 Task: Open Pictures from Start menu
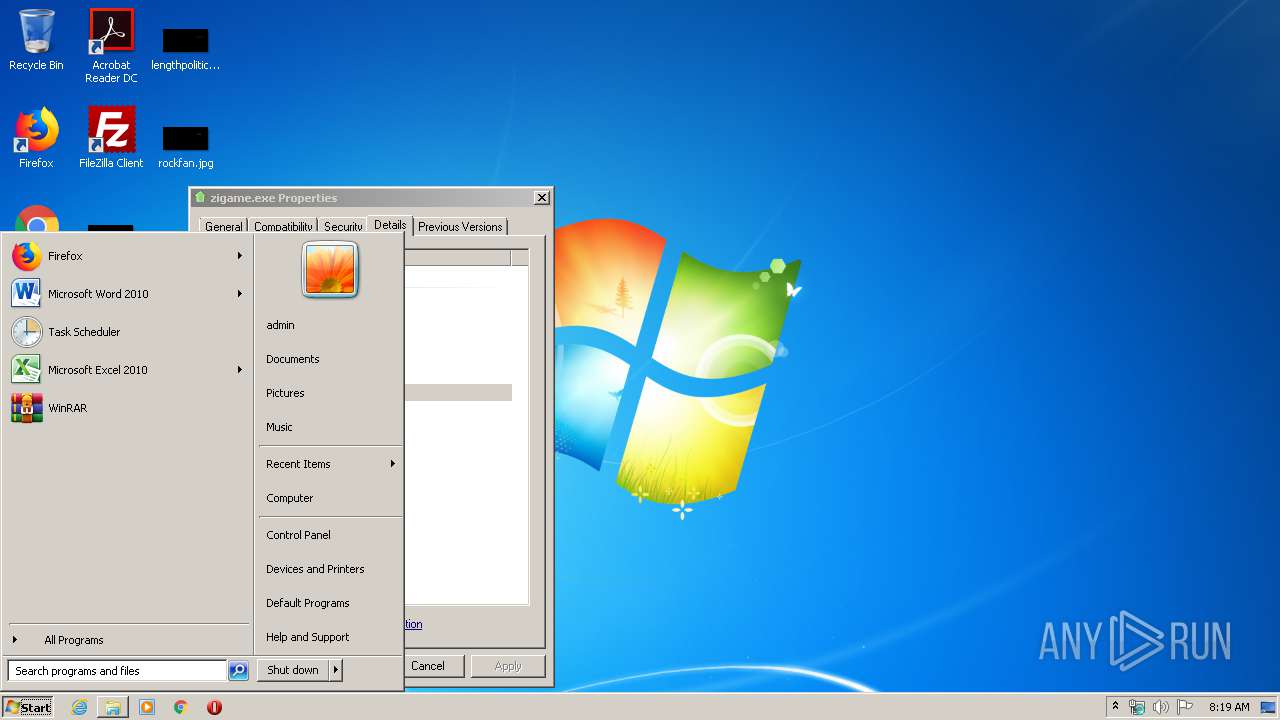click(x=330, y=393)
